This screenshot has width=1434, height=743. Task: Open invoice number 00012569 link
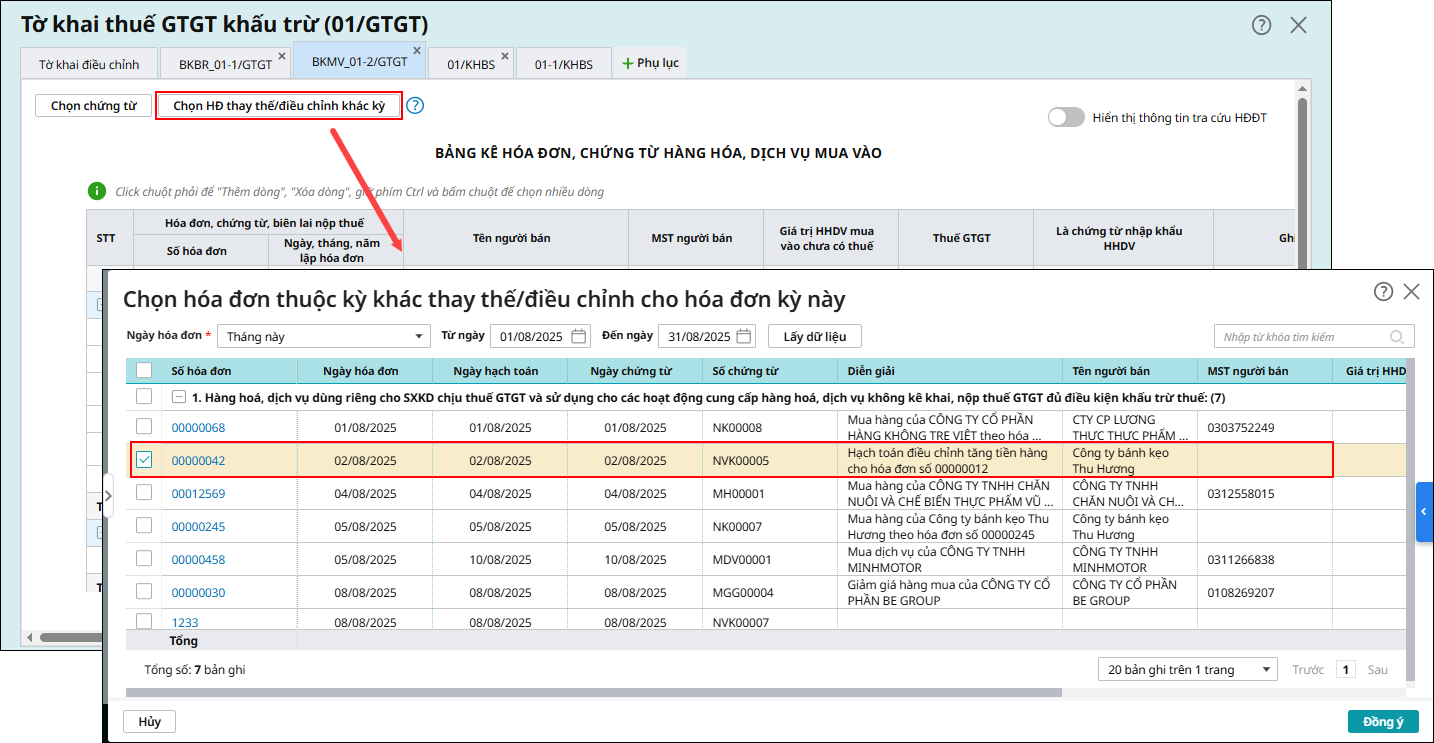[198, 493]
